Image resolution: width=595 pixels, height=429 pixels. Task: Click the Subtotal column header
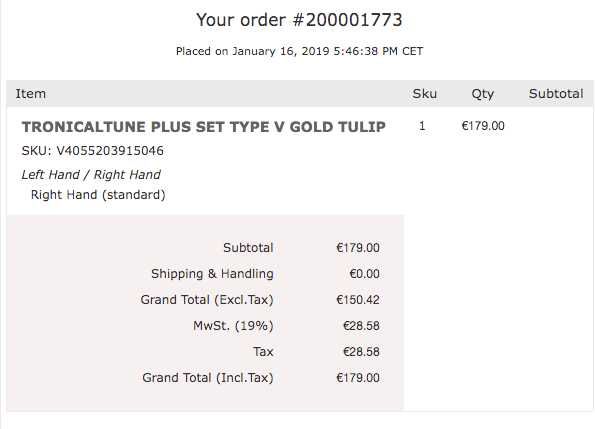pos(556,94)
